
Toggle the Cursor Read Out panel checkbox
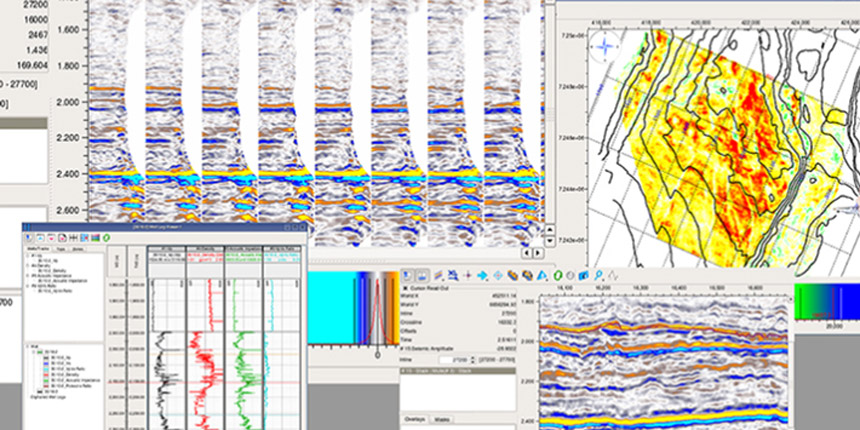(404, 287)
